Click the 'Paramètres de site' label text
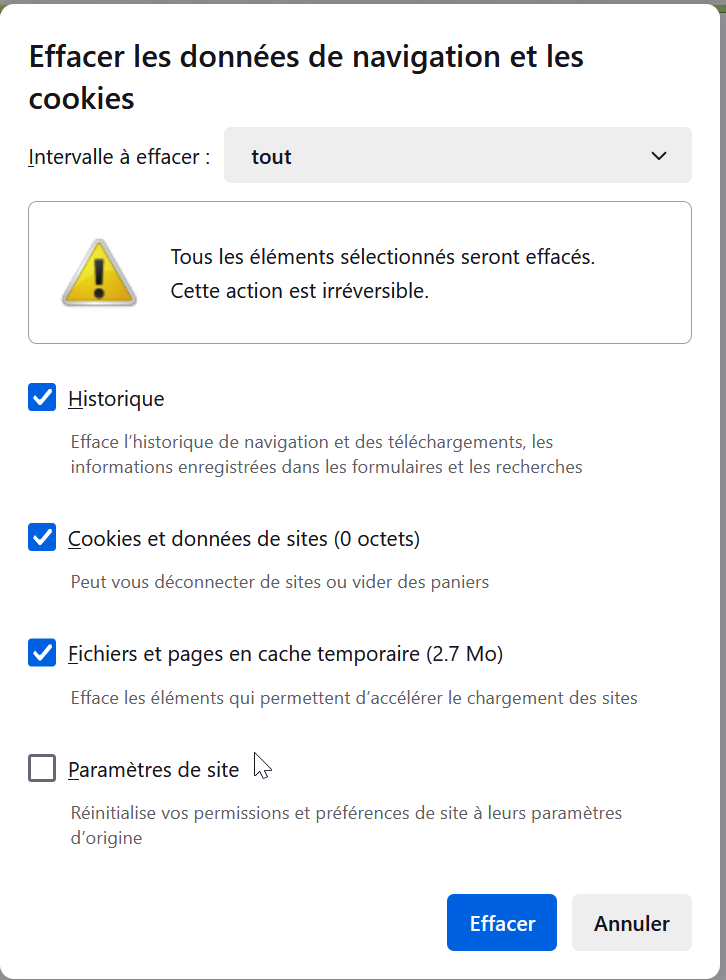The width and height of the screenshot is (726, 980). tap(154, 769)
